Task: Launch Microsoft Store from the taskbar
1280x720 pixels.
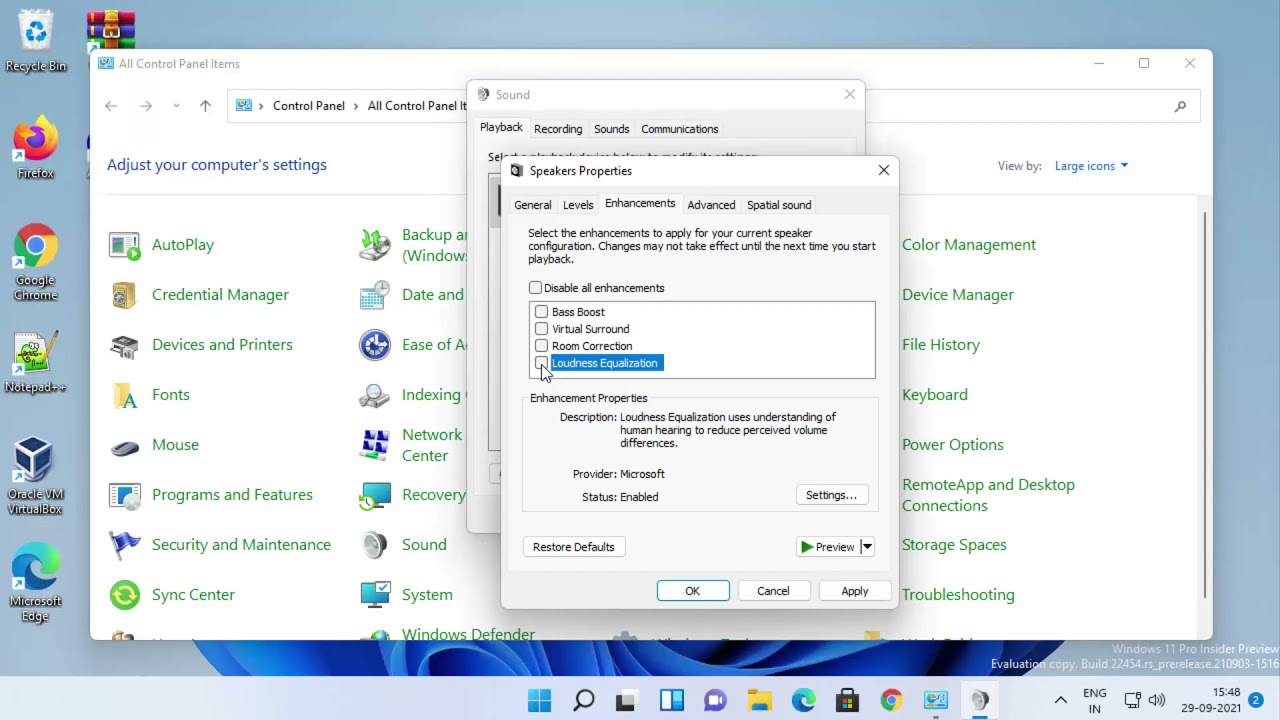Action: click(847, 700)
